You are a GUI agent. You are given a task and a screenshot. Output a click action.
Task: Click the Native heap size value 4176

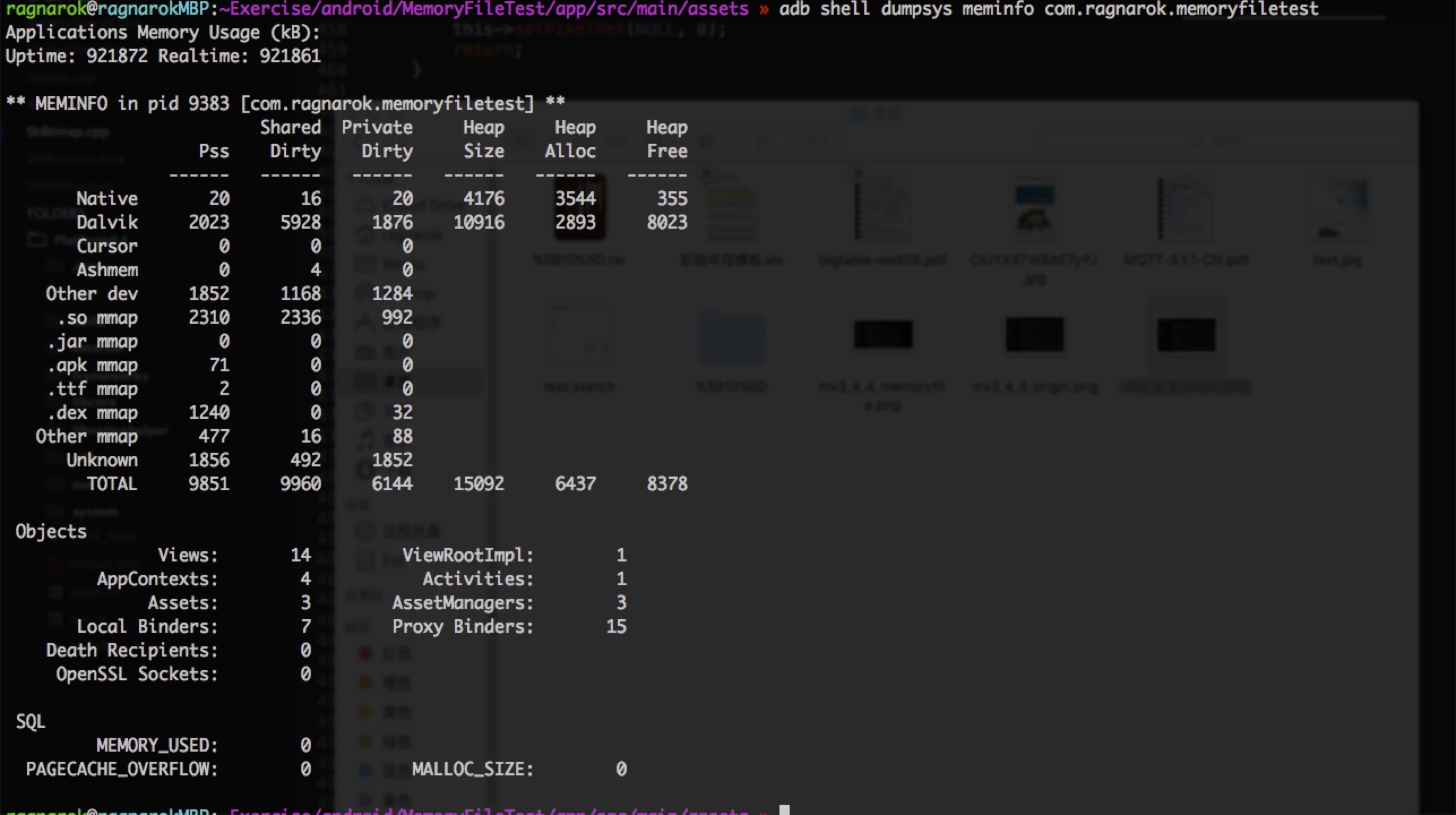tap(484, 199)
